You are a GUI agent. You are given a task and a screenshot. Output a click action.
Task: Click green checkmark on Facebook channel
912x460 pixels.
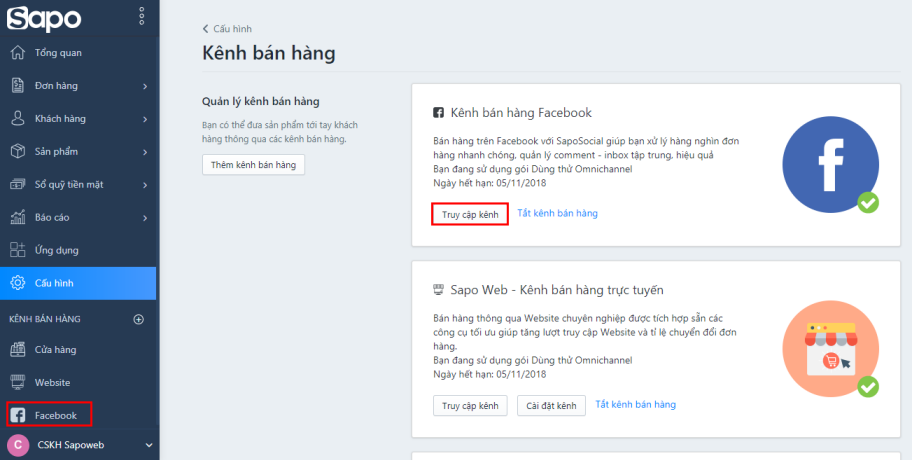(868, 203)
